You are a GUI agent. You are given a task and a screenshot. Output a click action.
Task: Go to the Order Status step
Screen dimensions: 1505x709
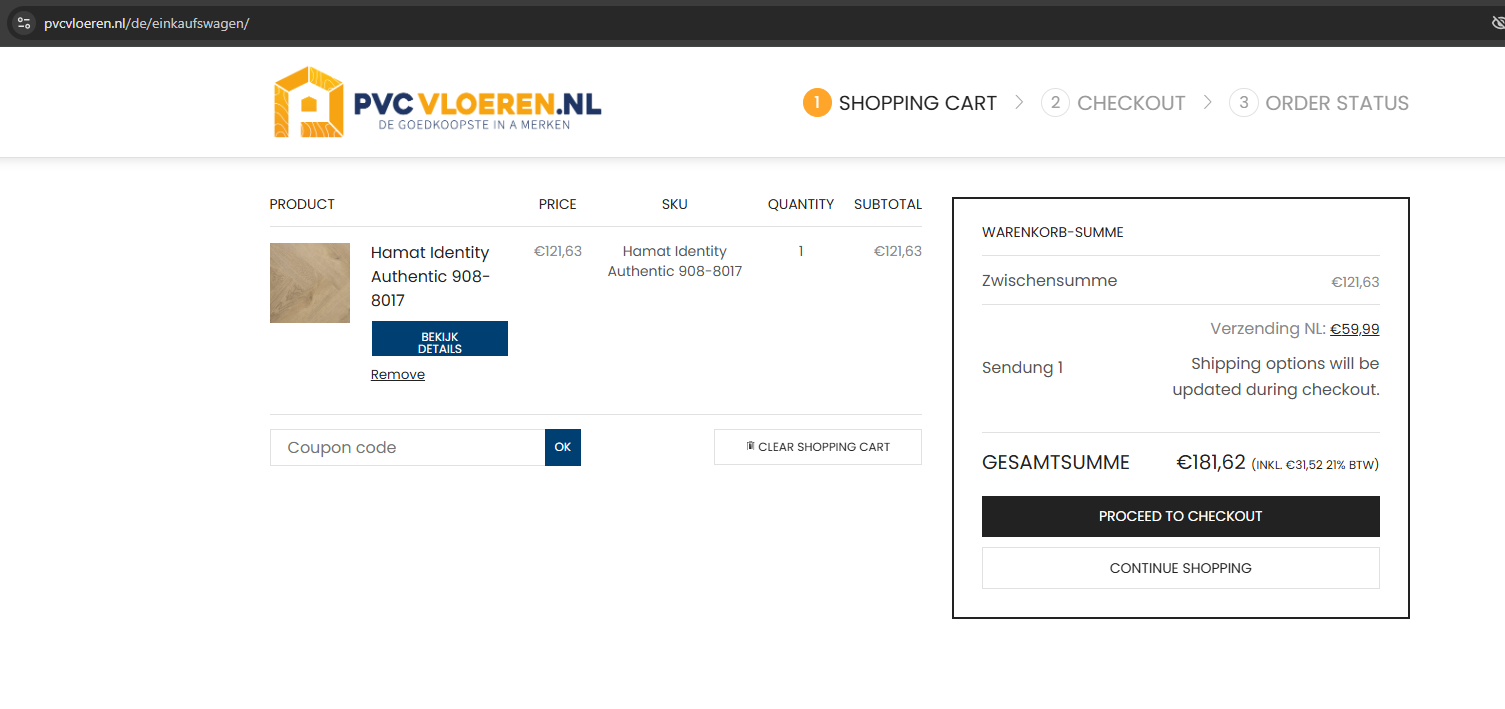1319,103
